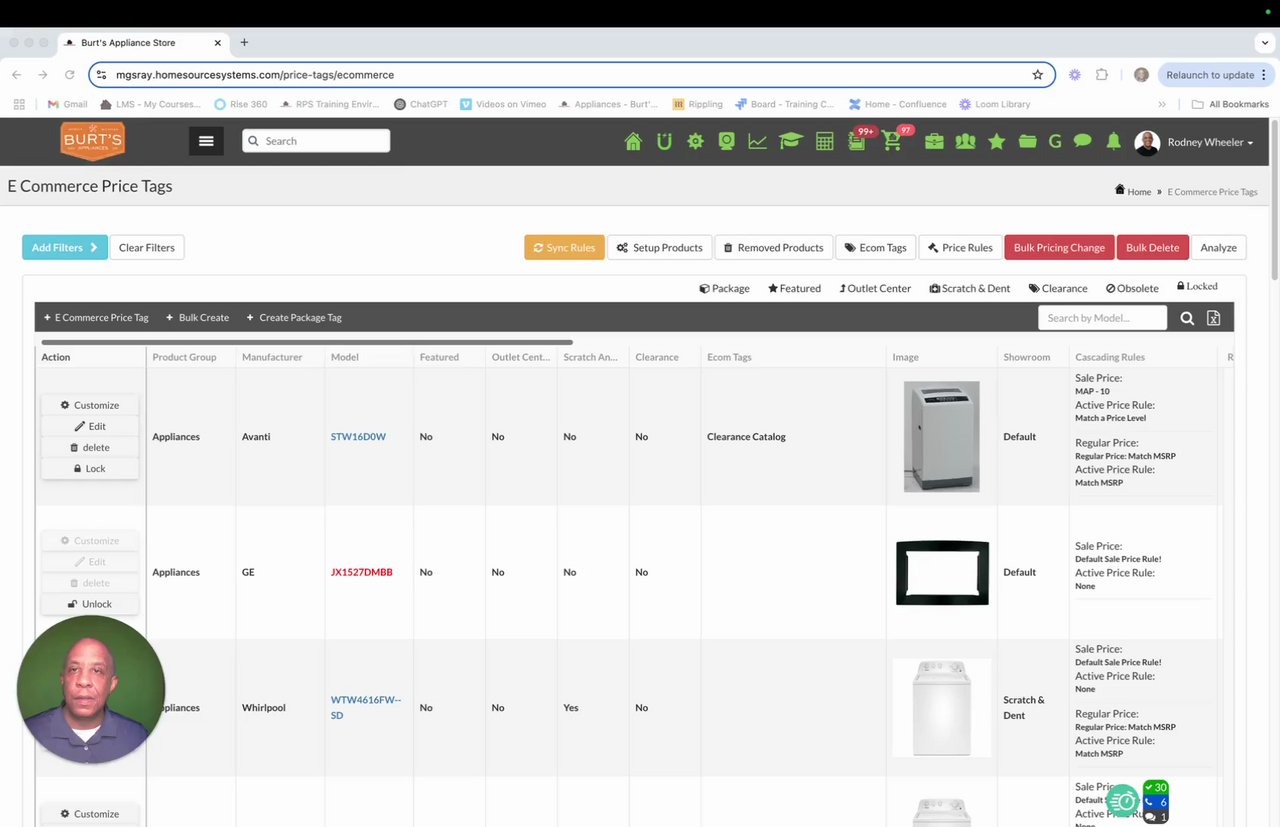This screenshot has width=1280, height=827.
Task: Open the green gear settings icon
Action: pyautogui.click(x=695, y=142)
